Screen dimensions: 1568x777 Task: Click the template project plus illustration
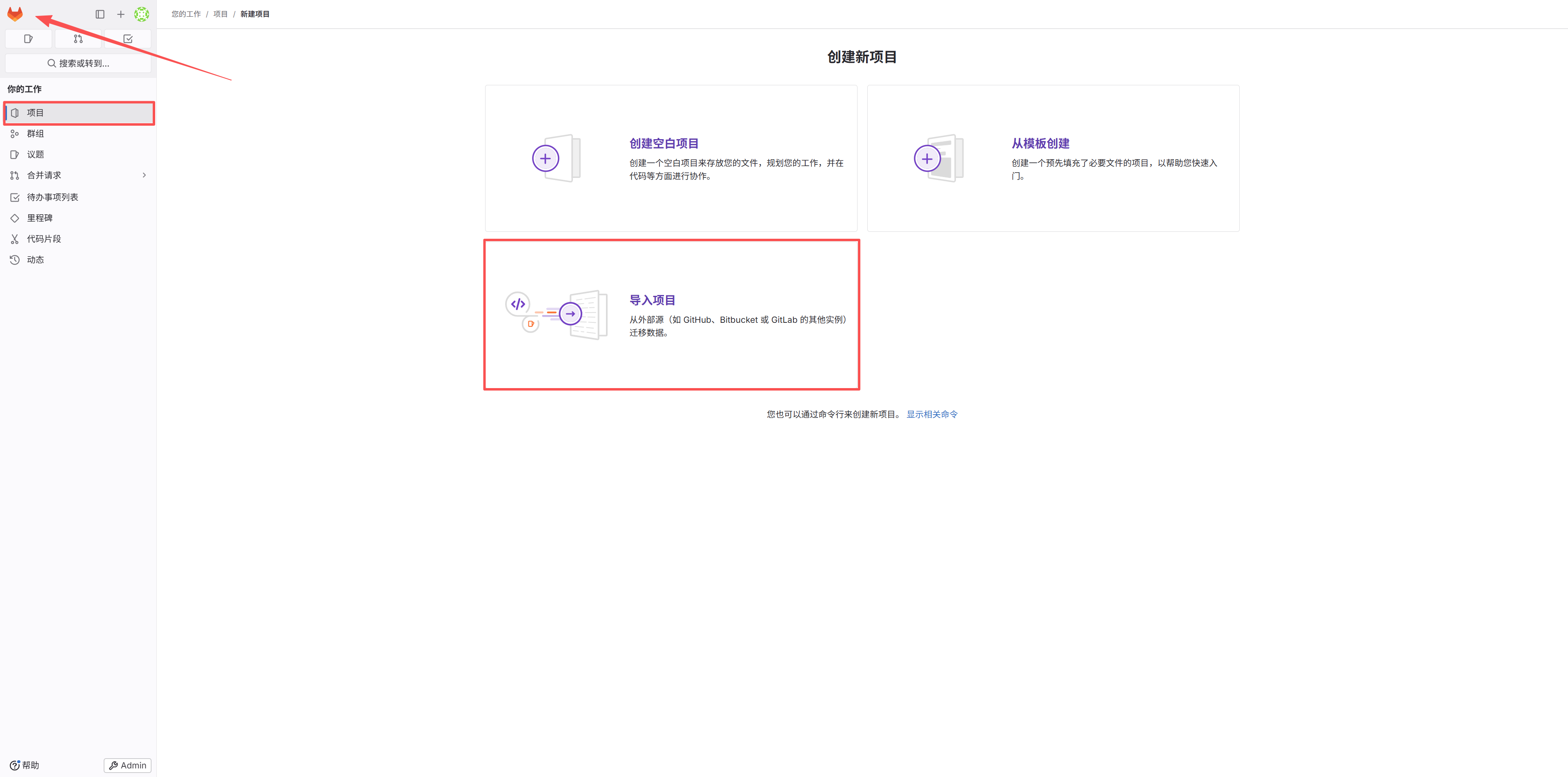click(938, 158)
